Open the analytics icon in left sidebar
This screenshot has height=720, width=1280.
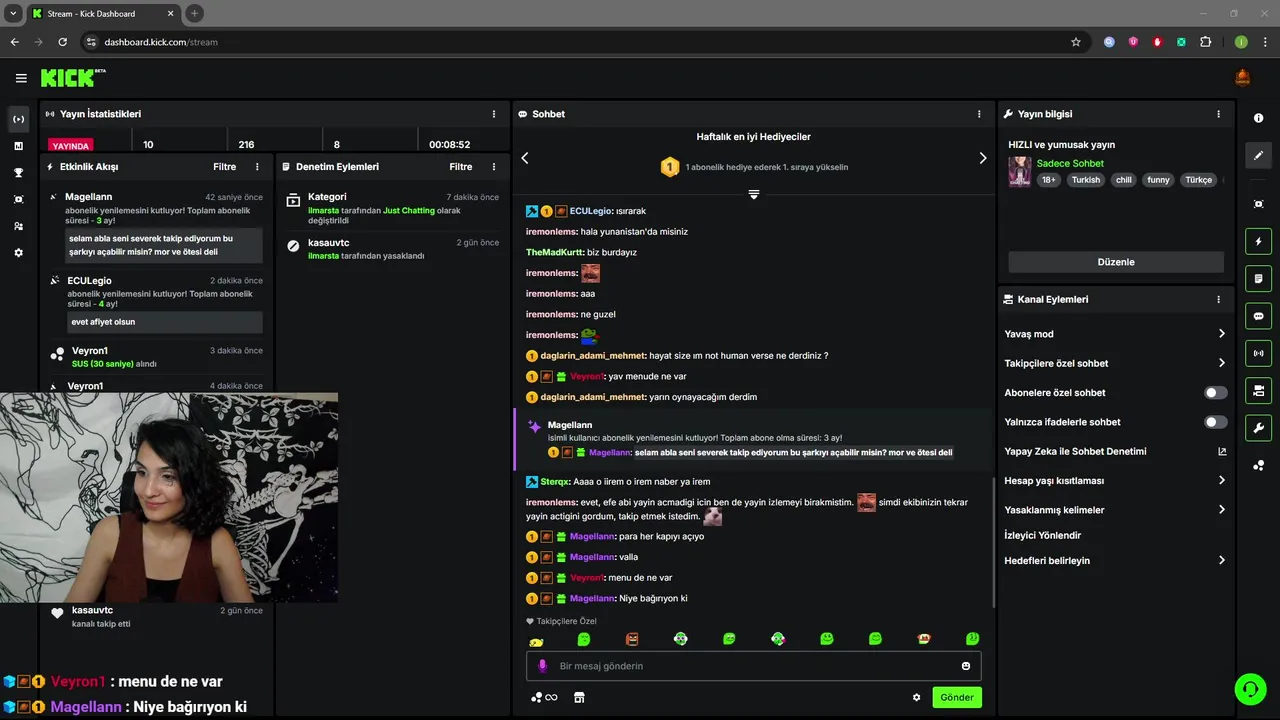pos(18,146)
